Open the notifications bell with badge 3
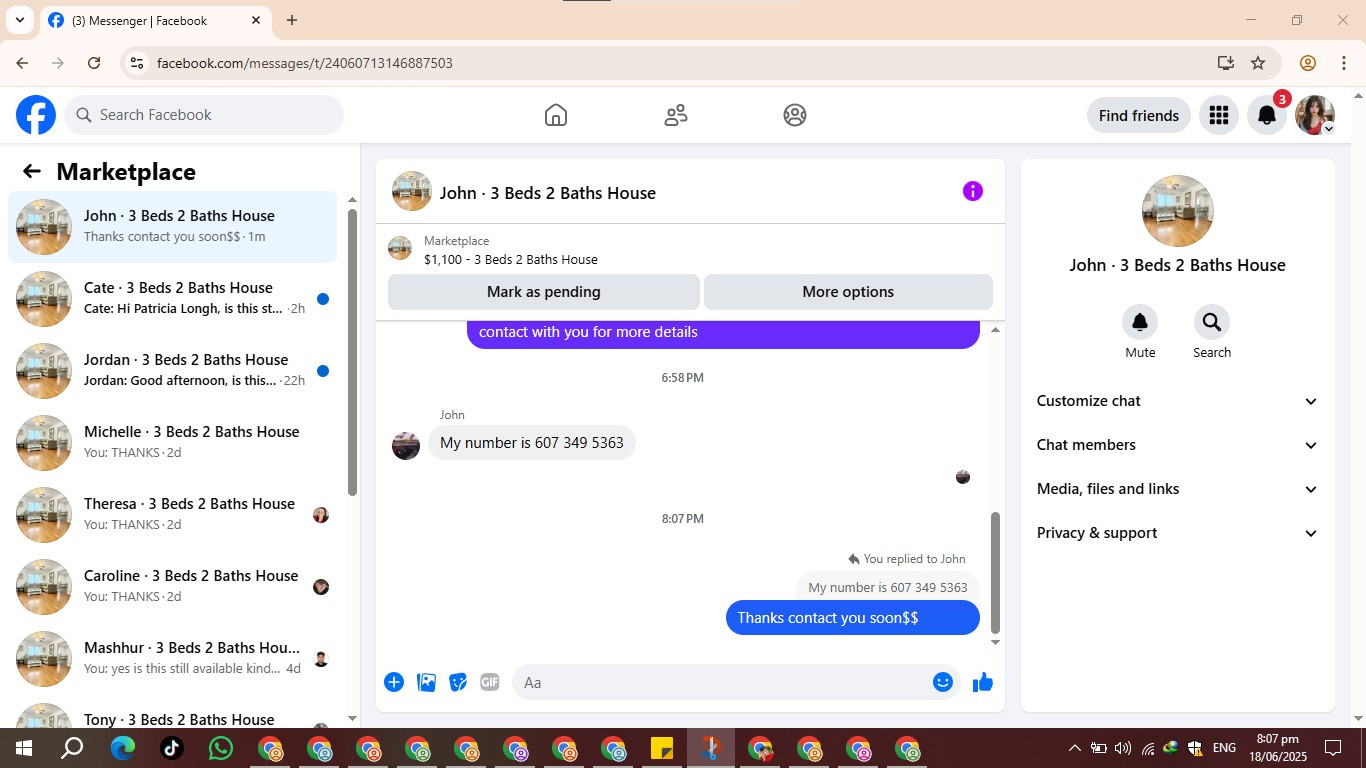Viewport: 1366px width, 768px height. point(1266,115)
